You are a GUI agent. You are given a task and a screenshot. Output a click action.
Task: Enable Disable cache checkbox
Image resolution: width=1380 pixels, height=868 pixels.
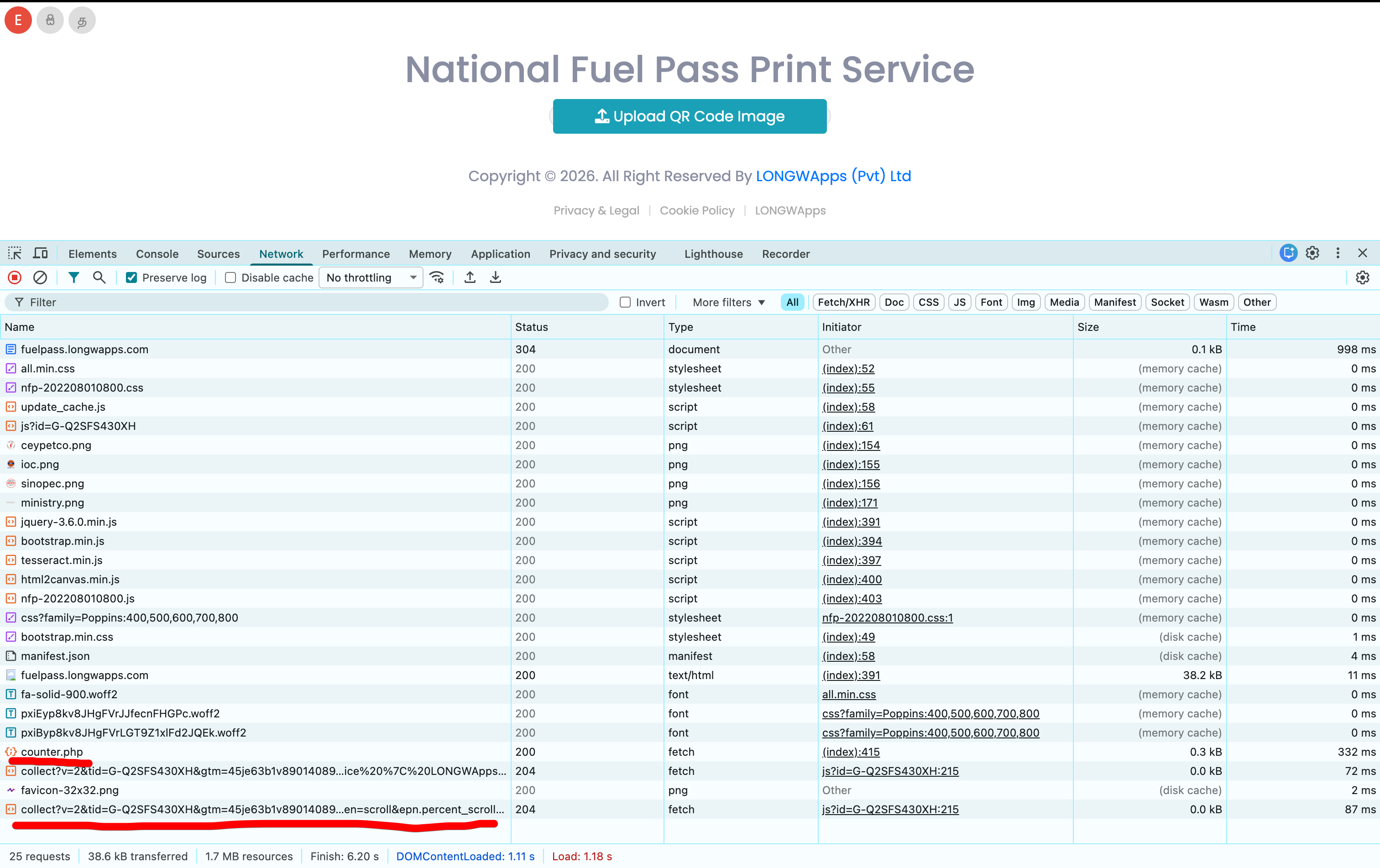pos(230,278)
